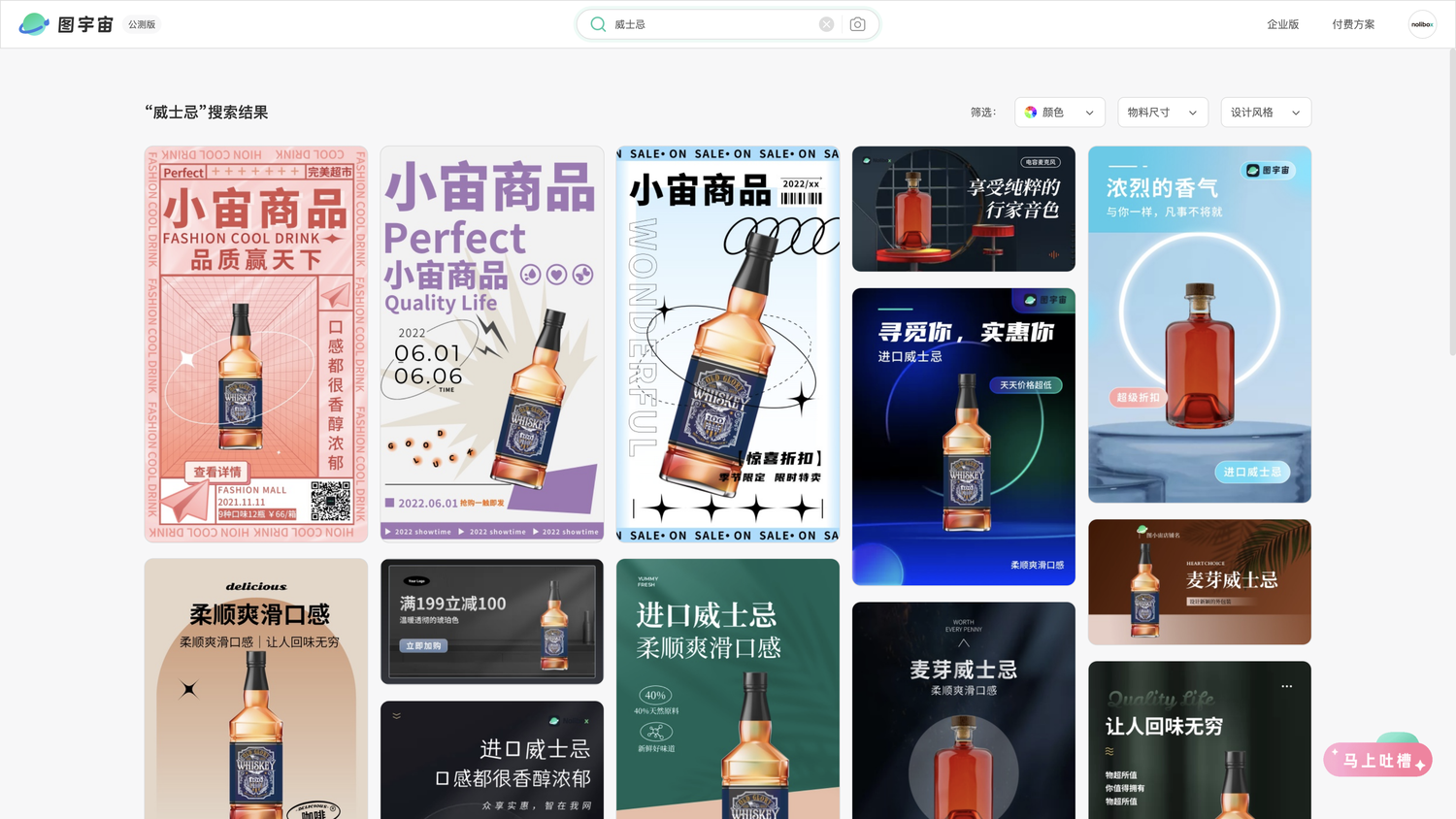Click the three-dot menu on 让人回味无穷 card

point(1287,686)
